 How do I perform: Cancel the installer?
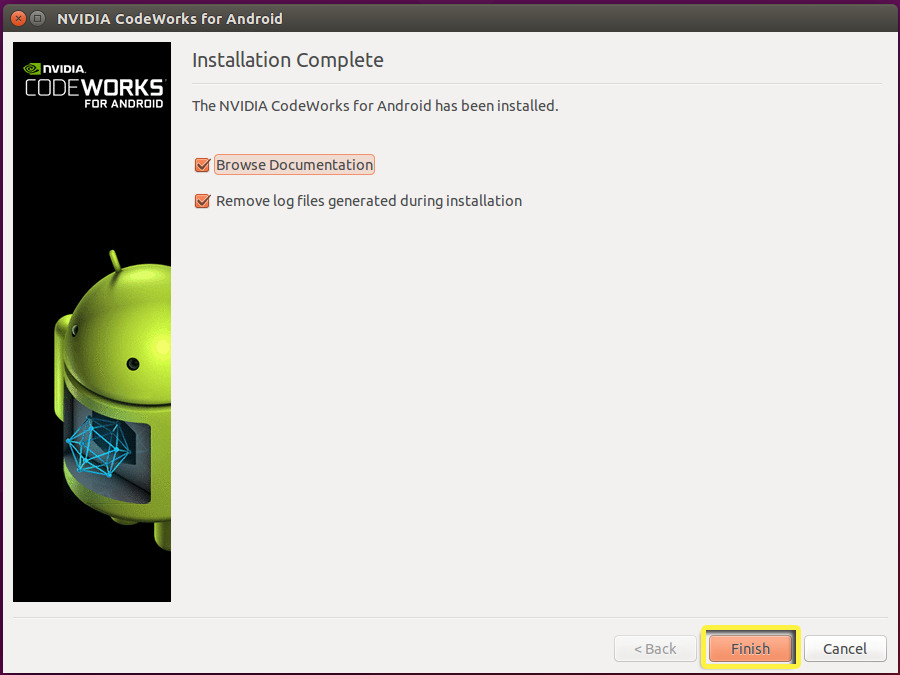point(845,648)
